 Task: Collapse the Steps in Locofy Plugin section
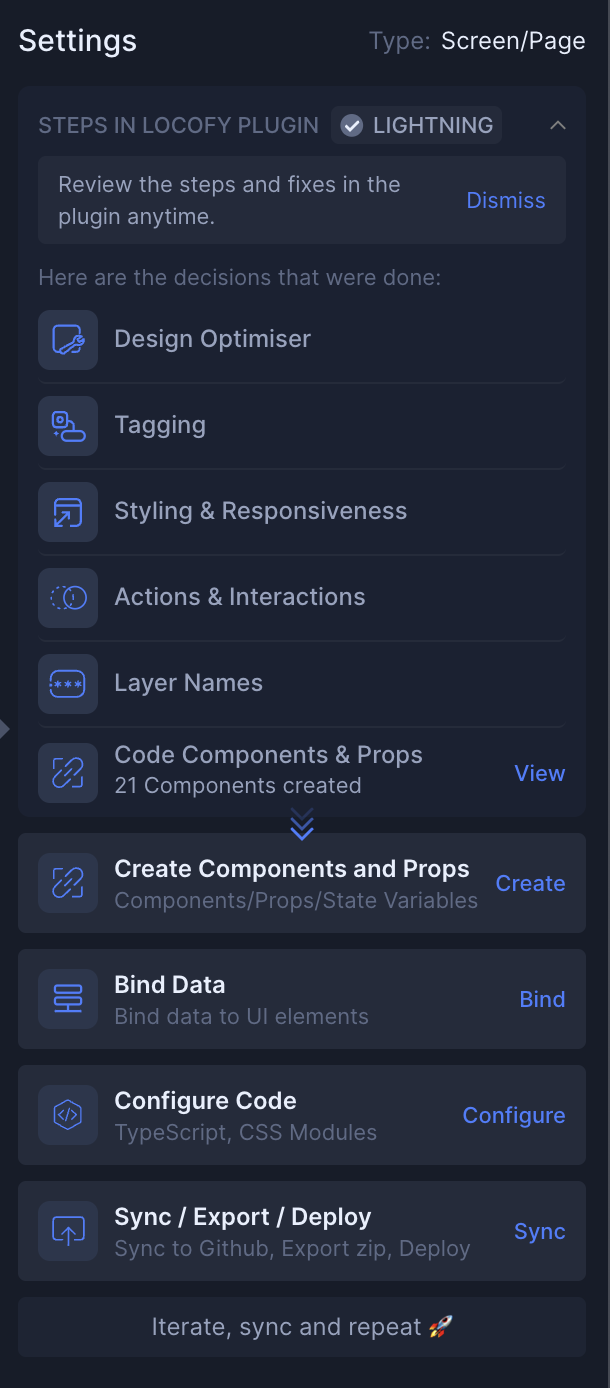click(558, 126)
